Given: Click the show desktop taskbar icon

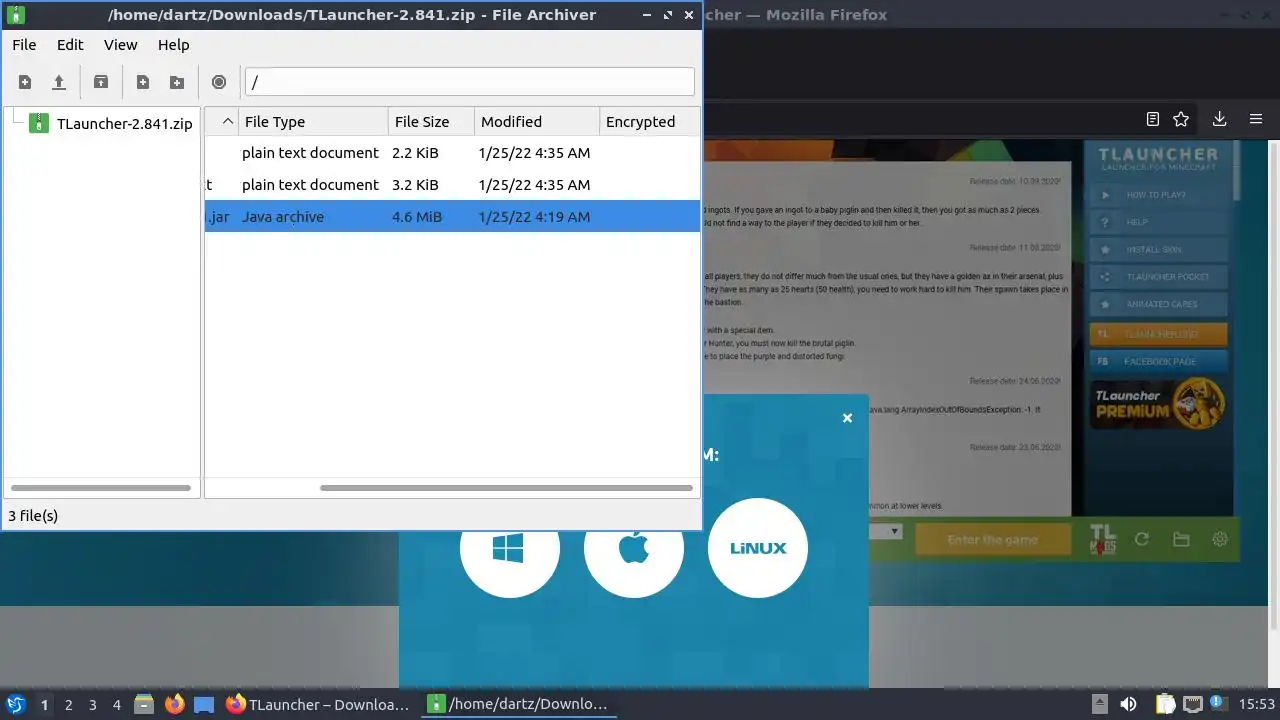Looking at the screenshot, I should (204, 704).
